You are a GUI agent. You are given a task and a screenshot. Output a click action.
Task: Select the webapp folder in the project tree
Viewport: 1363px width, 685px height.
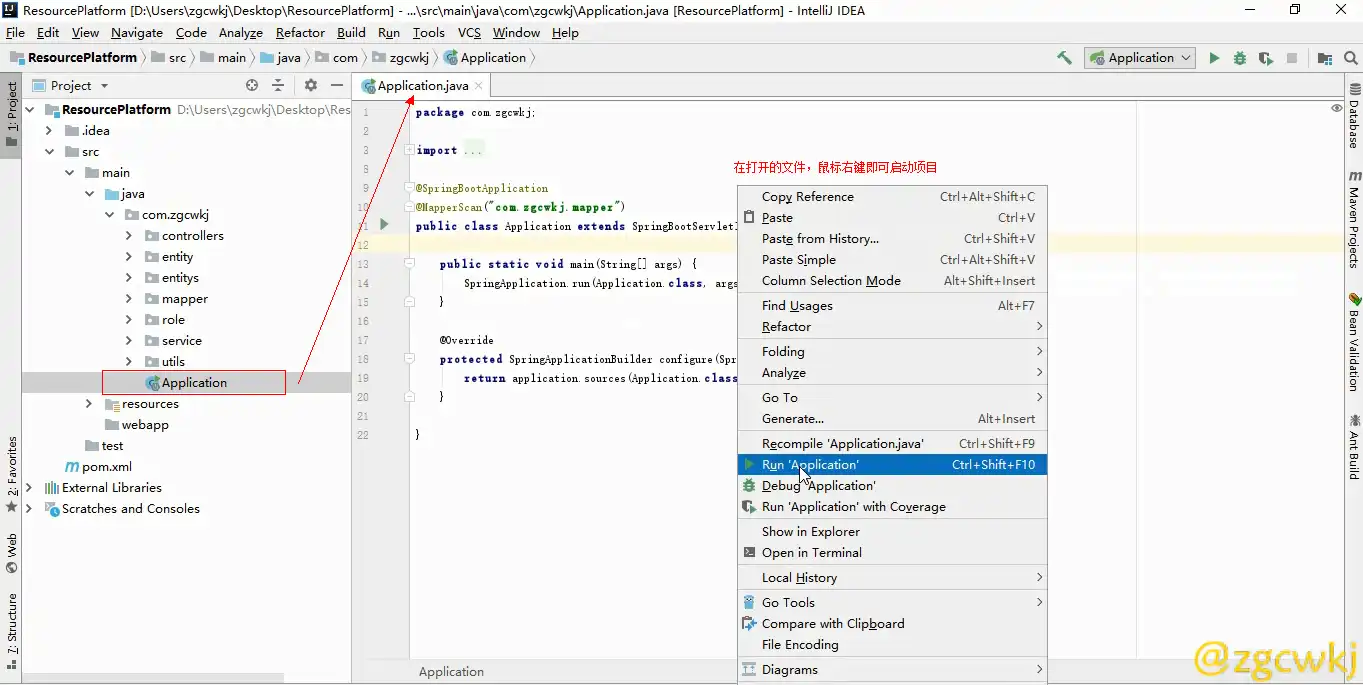tap(137, 425)
